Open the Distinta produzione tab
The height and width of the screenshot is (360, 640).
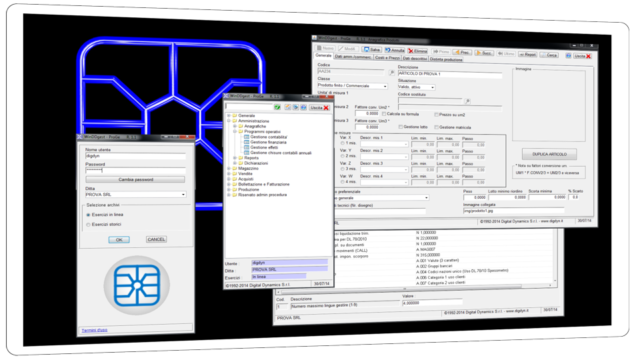pyautogui.click(x=447, y=60)
